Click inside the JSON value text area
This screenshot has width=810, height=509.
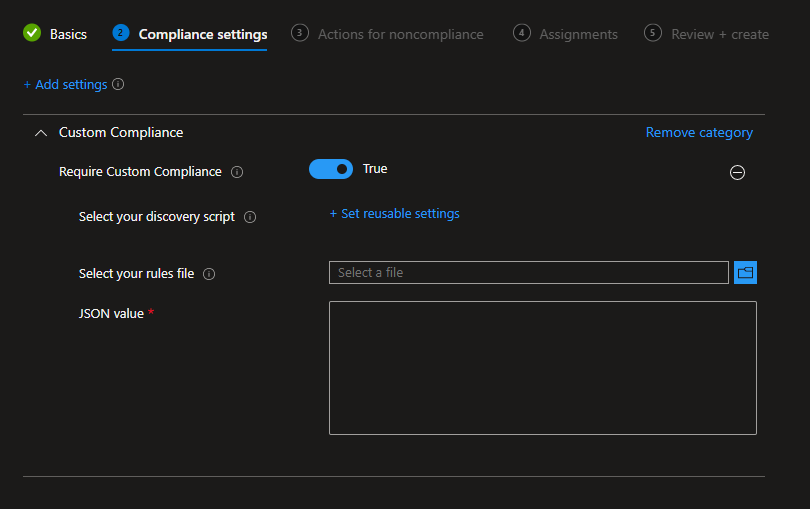pyautogui.click(x=542, y=368)
